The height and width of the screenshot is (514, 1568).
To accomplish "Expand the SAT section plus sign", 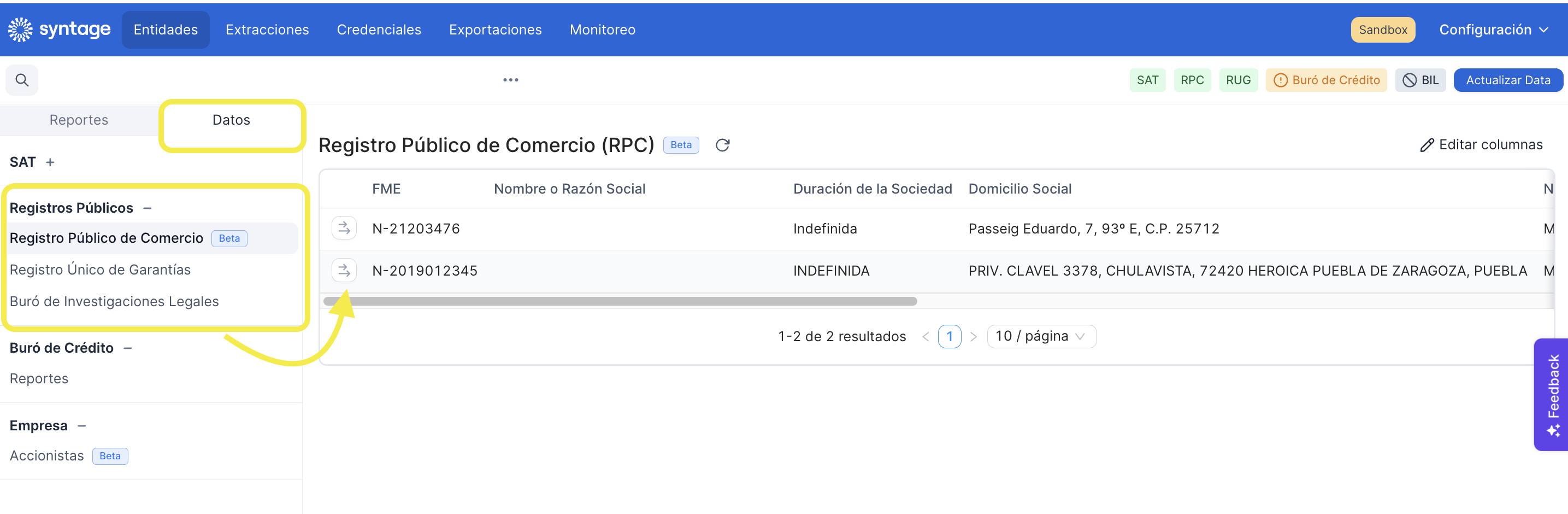I will (50, 162).
